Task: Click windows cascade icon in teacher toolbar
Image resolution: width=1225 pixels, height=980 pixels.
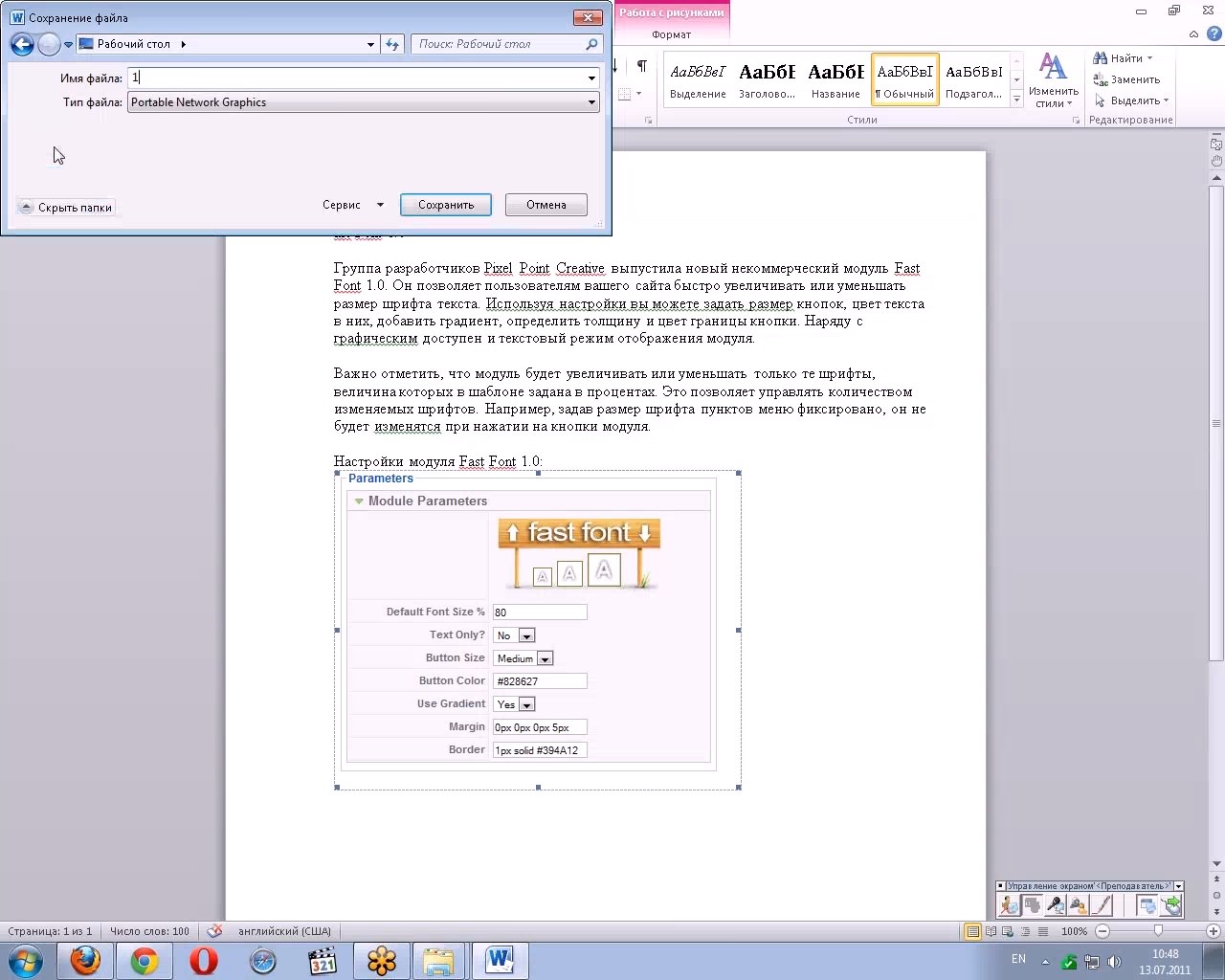Action: click(x=1147, y=904)
